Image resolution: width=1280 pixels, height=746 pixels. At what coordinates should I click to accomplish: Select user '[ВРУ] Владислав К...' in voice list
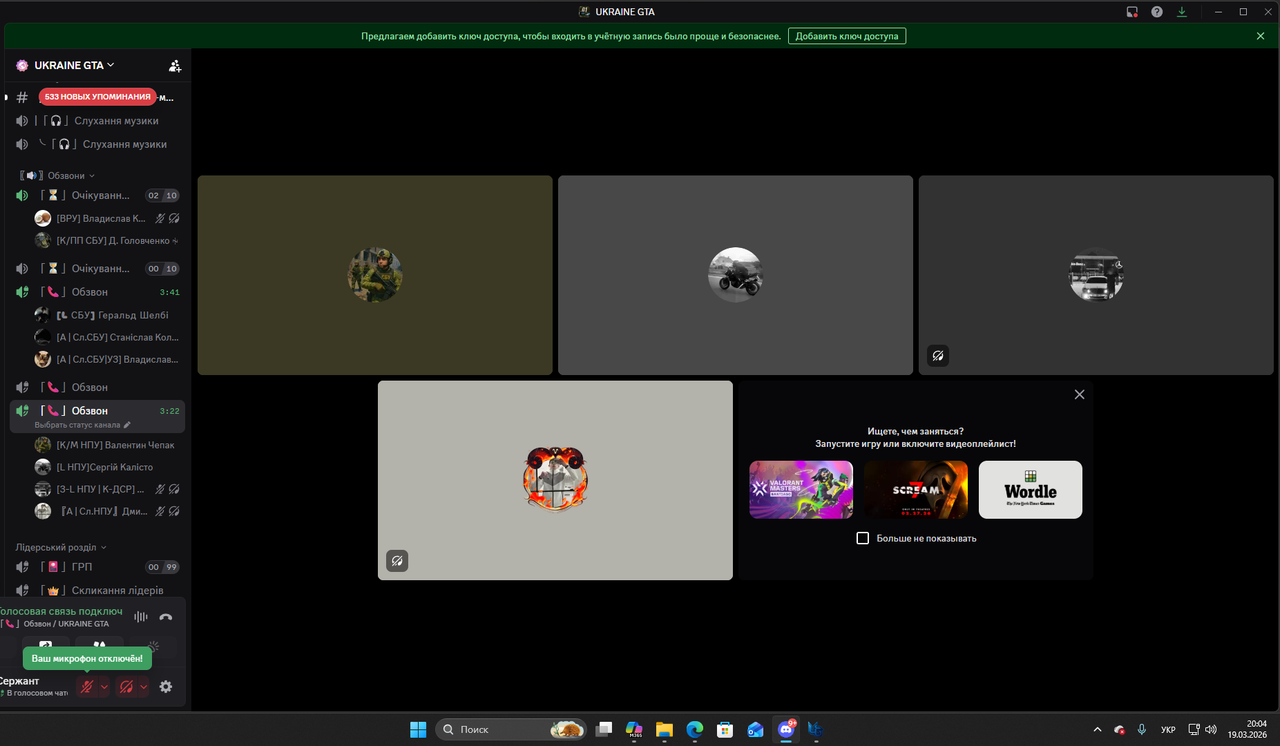point(108,218)
